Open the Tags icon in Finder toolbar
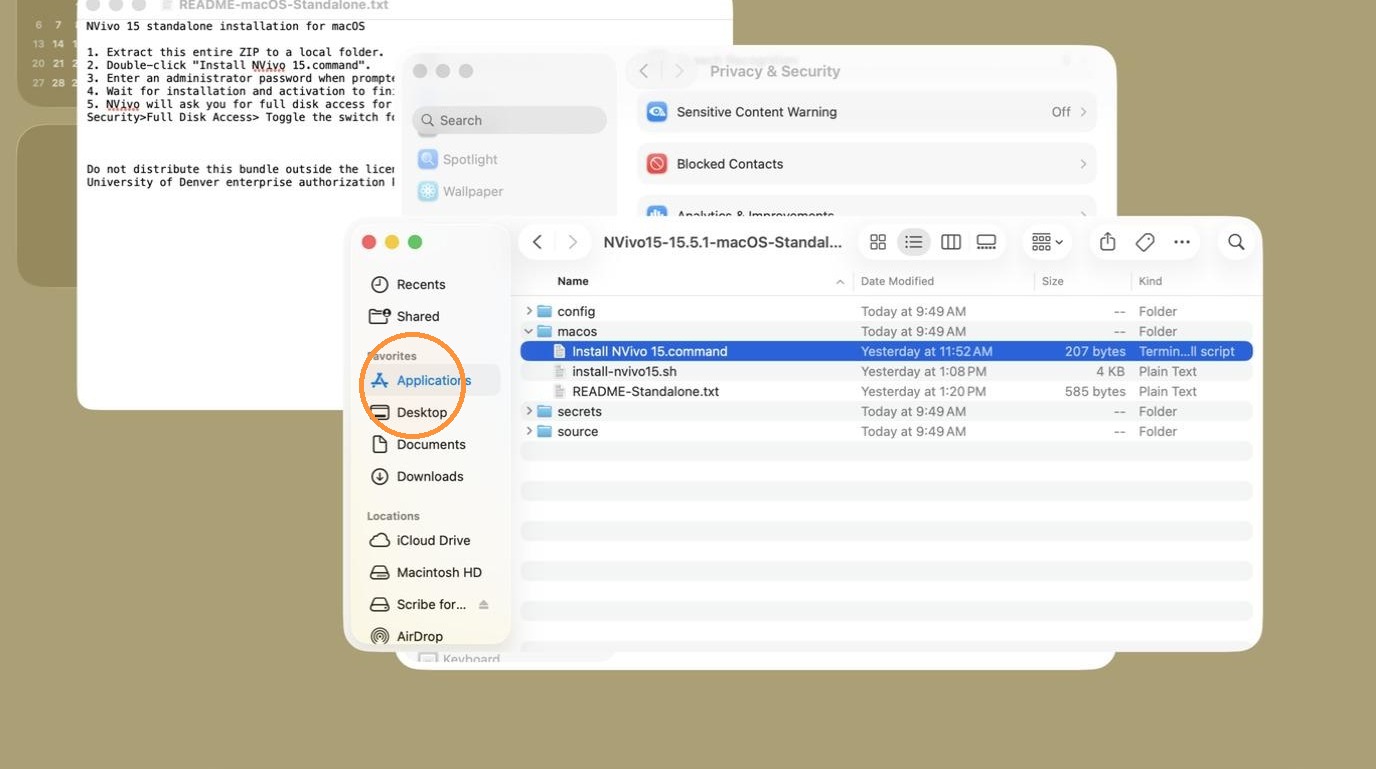Image resolution: width=1376 pixels, height=769 pixels. [x=1145, y=242]
